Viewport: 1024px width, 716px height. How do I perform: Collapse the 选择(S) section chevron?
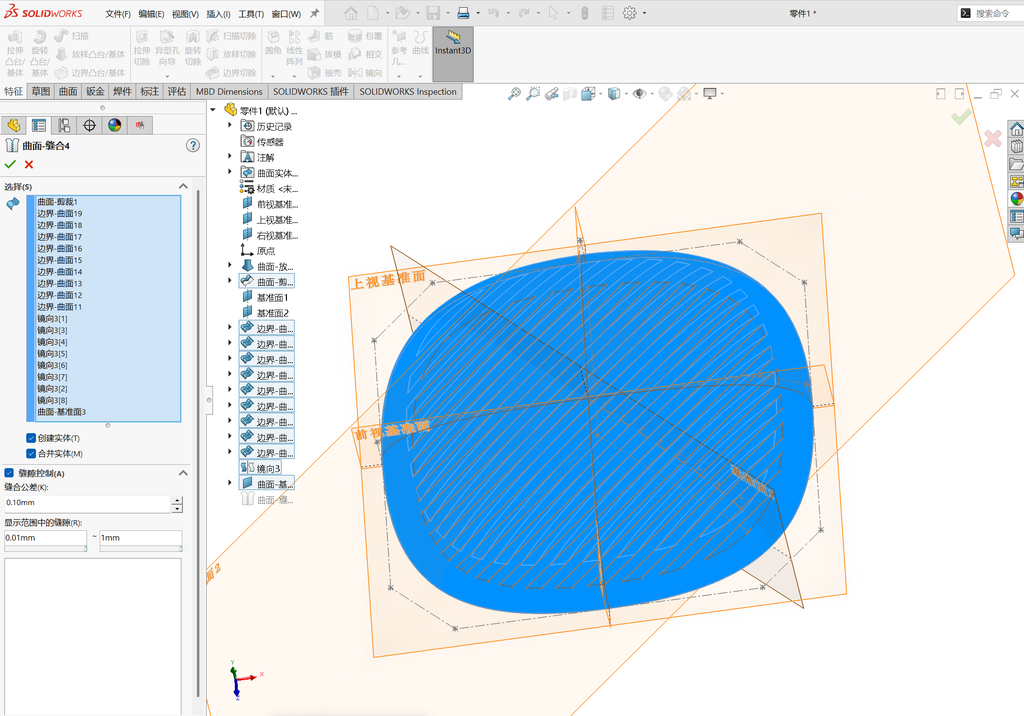(184, 186)
